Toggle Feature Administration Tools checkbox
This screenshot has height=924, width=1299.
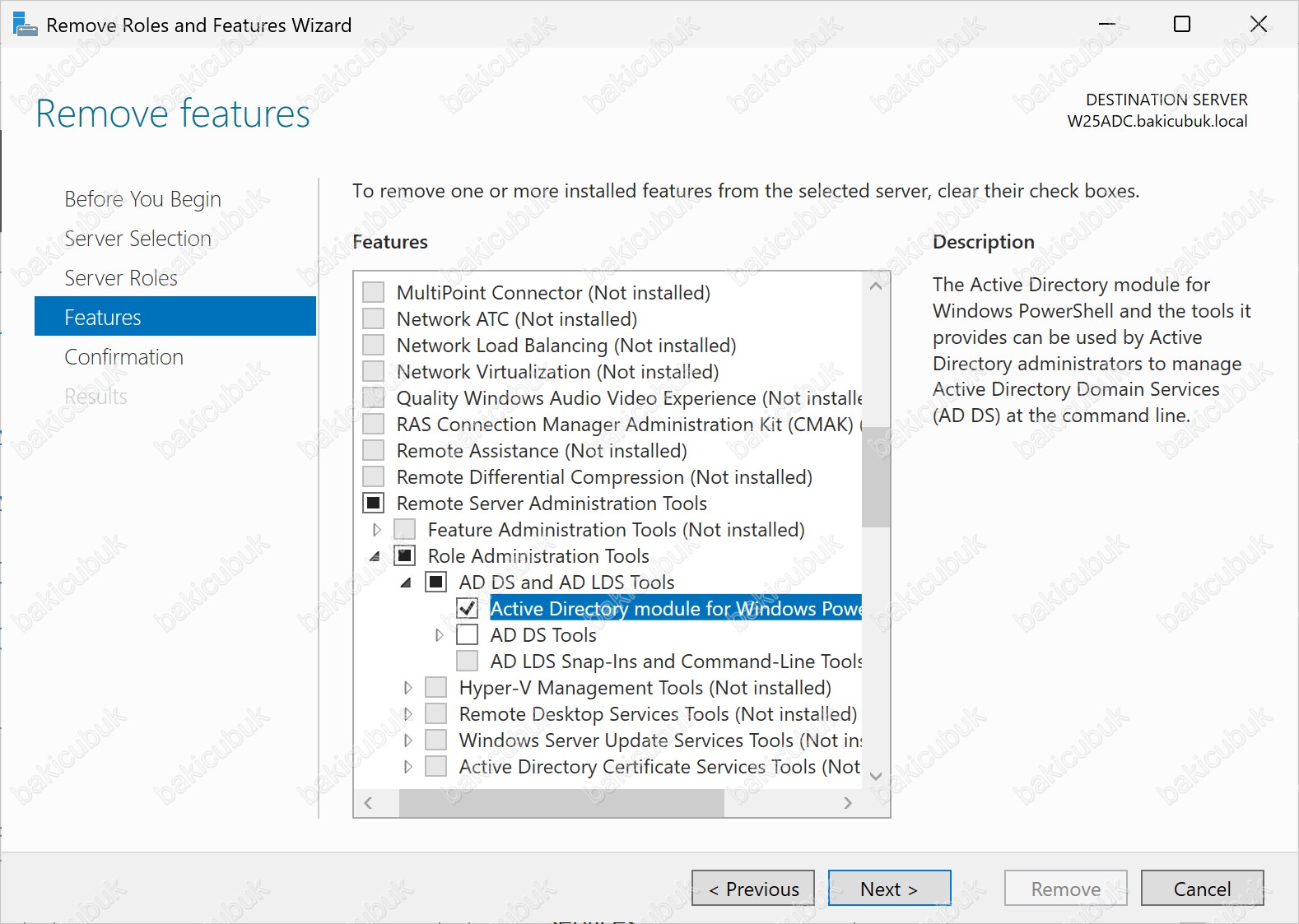(x=405, y=530)
